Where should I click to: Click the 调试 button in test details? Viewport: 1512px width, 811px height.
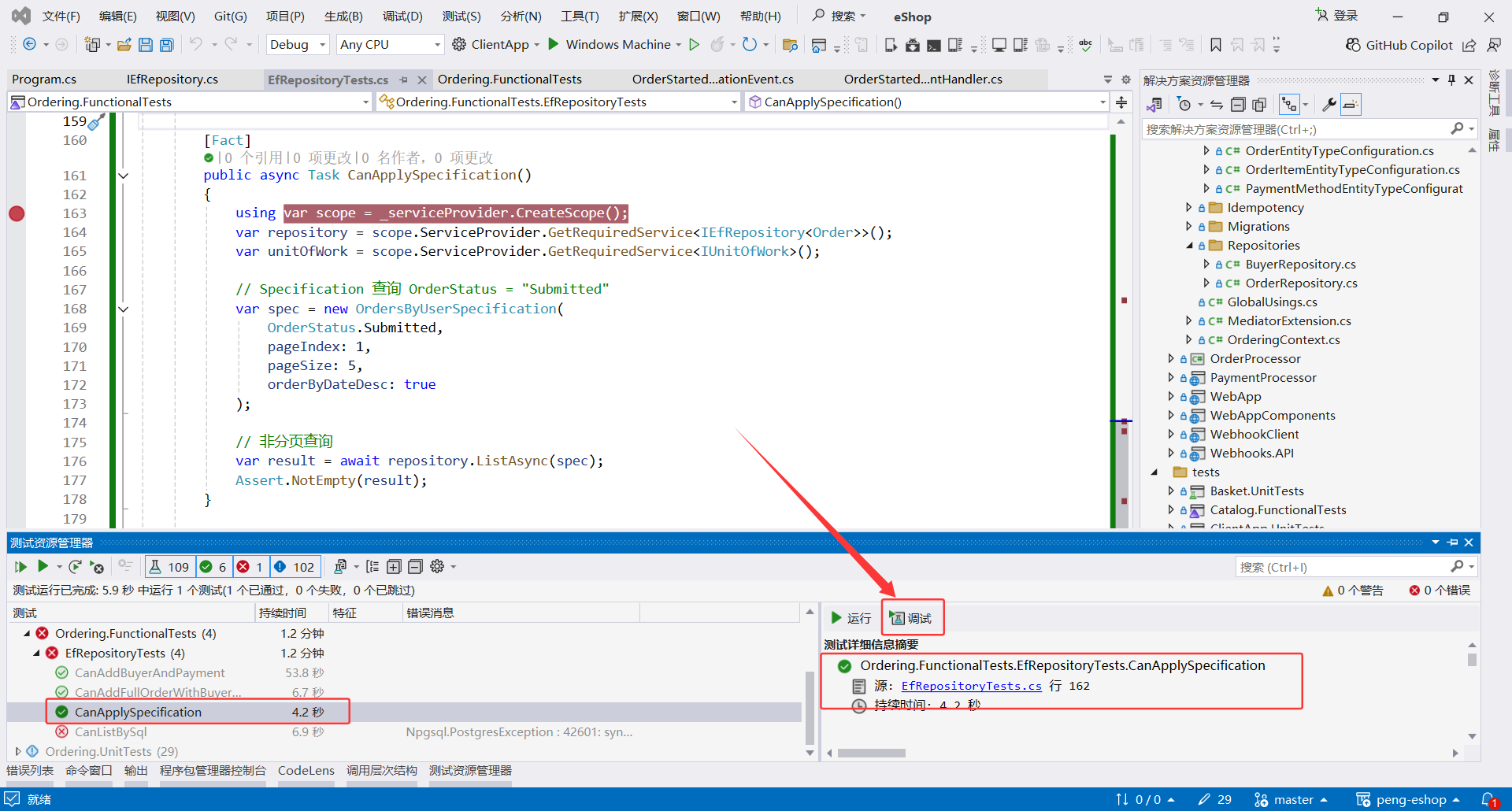(911, 618)
